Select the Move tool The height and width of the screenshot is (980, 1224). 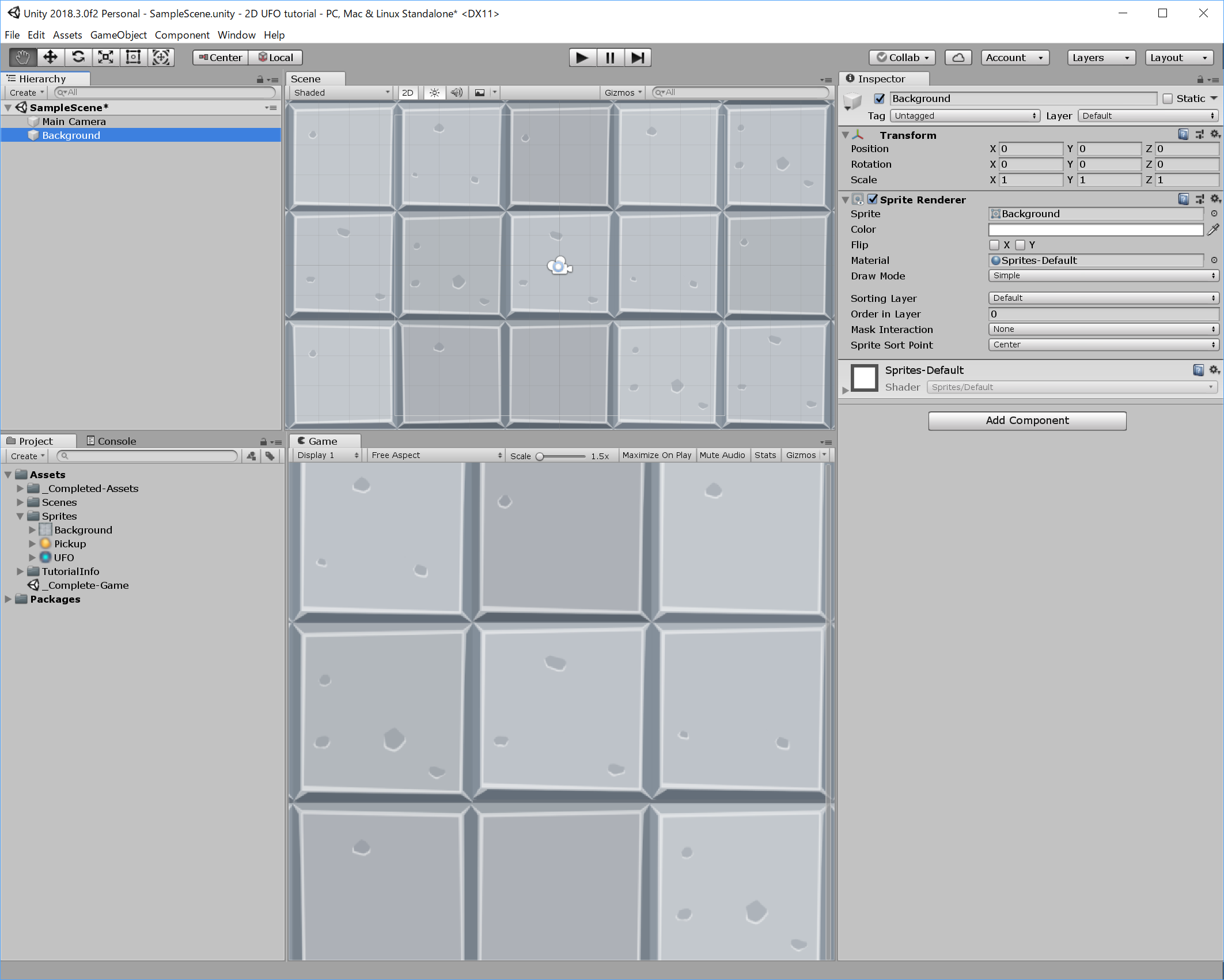pos(51,57)
